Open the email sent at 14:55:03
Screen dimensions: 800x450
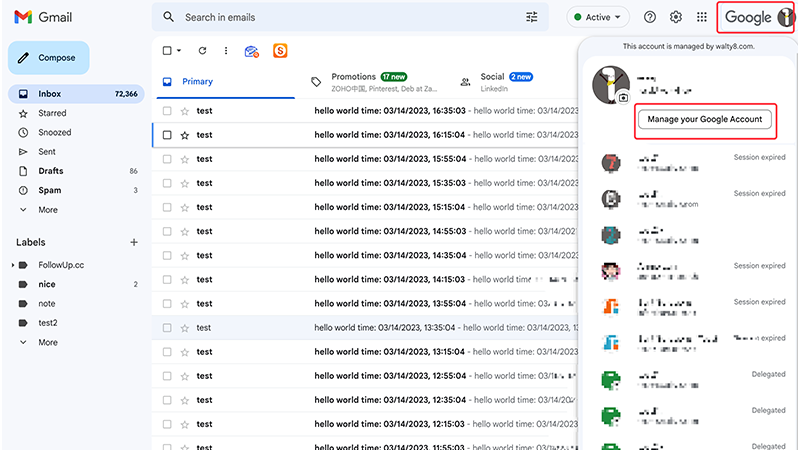pos(365,231)
